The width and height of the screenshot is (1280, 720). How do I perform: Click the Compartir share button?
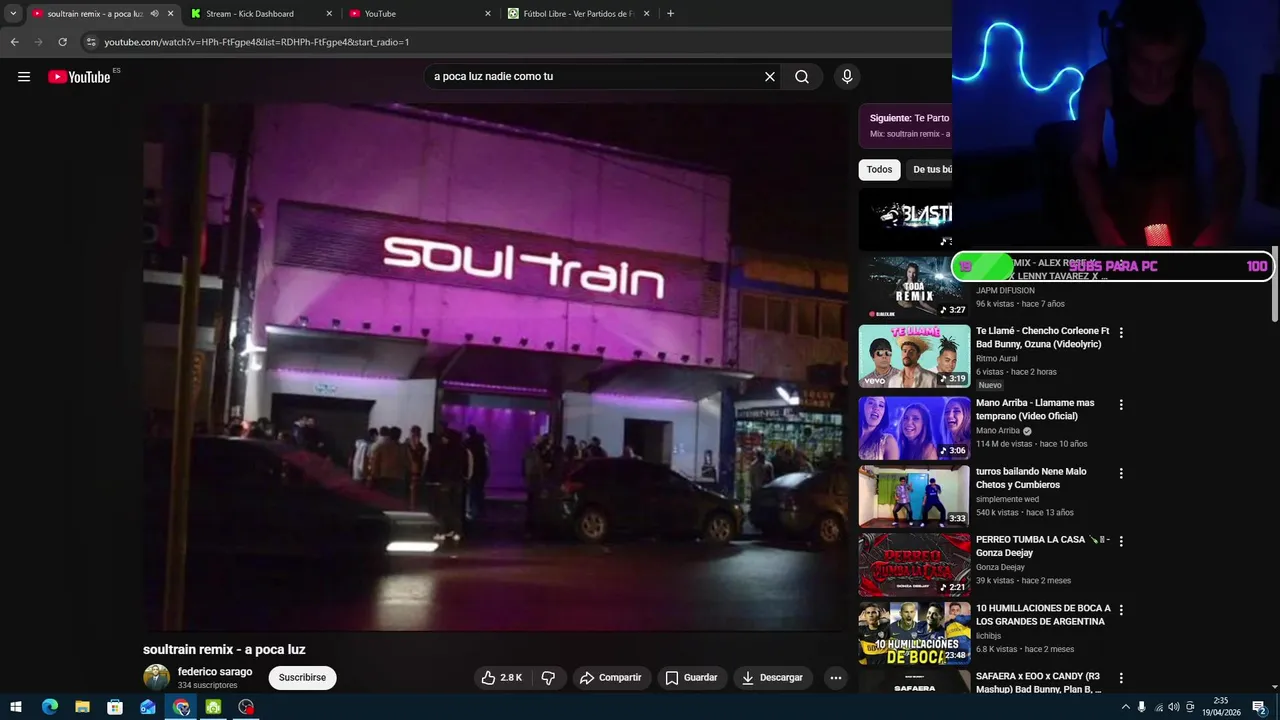click(610, 678)
